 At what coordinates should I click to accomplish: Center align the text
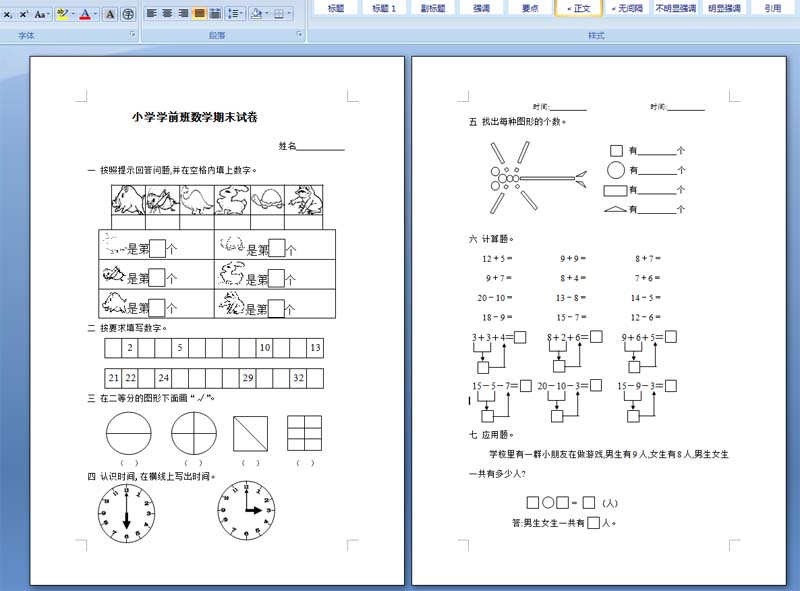167,13
